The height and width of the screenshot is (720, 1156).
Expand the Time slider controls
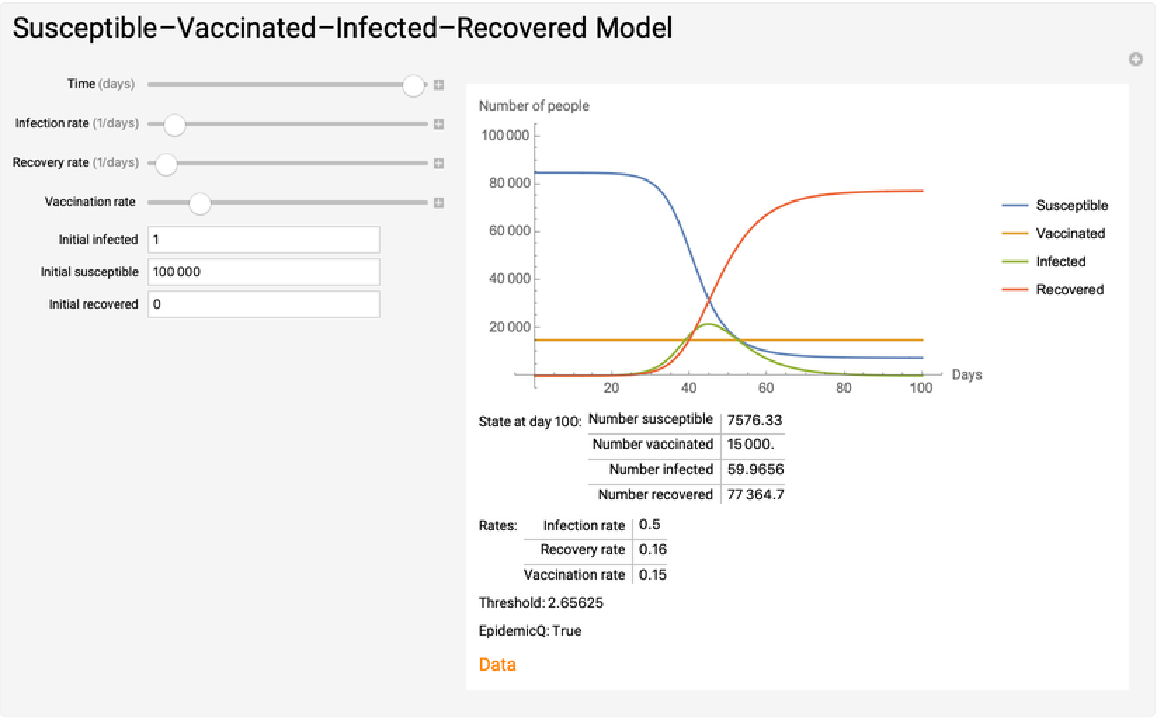(x=438, y=85)
